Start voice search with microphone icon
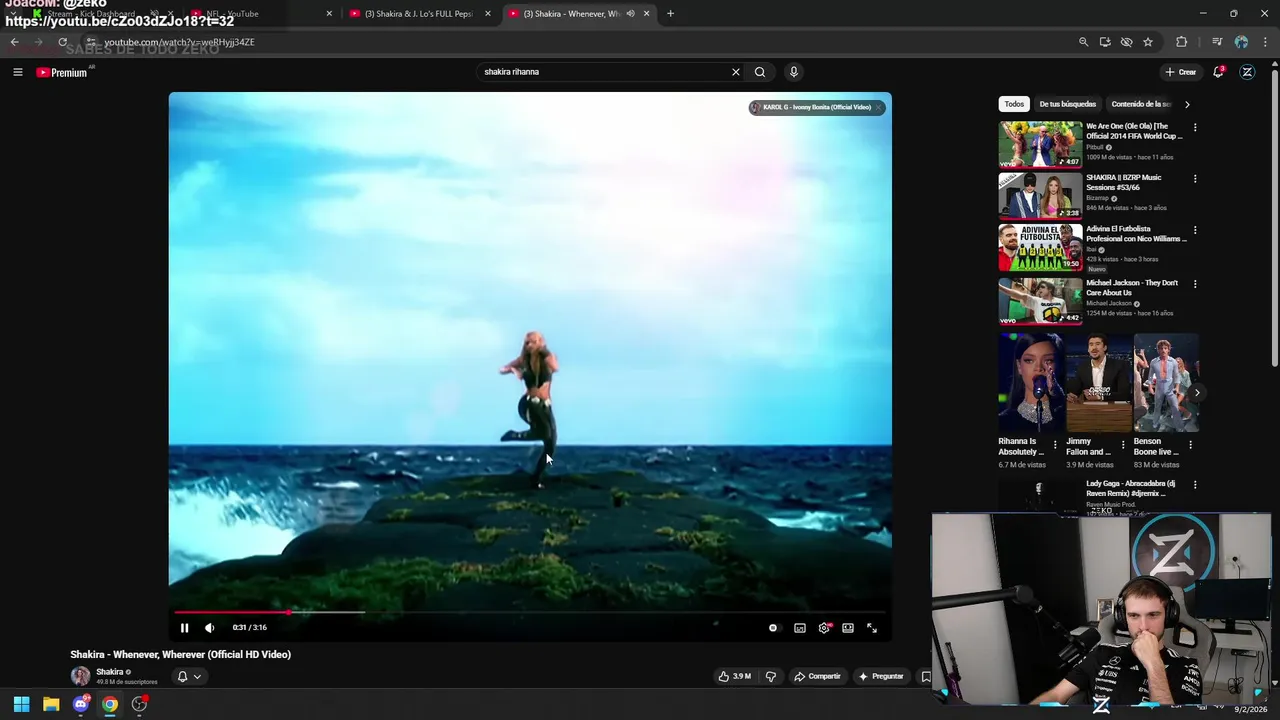Viewport: 1280px width, 720px height. click(794, 72)
